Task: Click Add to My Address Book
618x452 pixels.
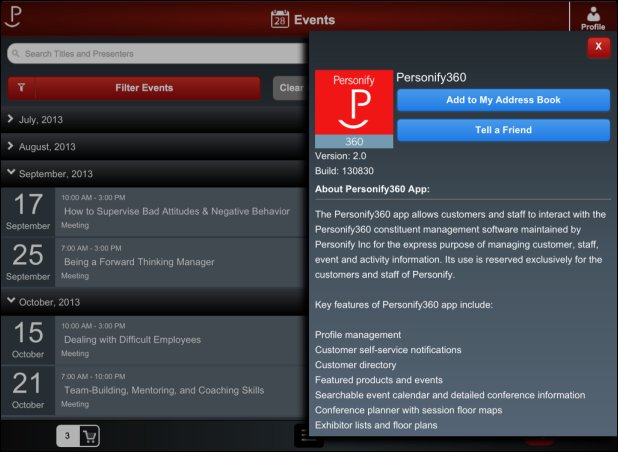Action: [x=503, y=100]
